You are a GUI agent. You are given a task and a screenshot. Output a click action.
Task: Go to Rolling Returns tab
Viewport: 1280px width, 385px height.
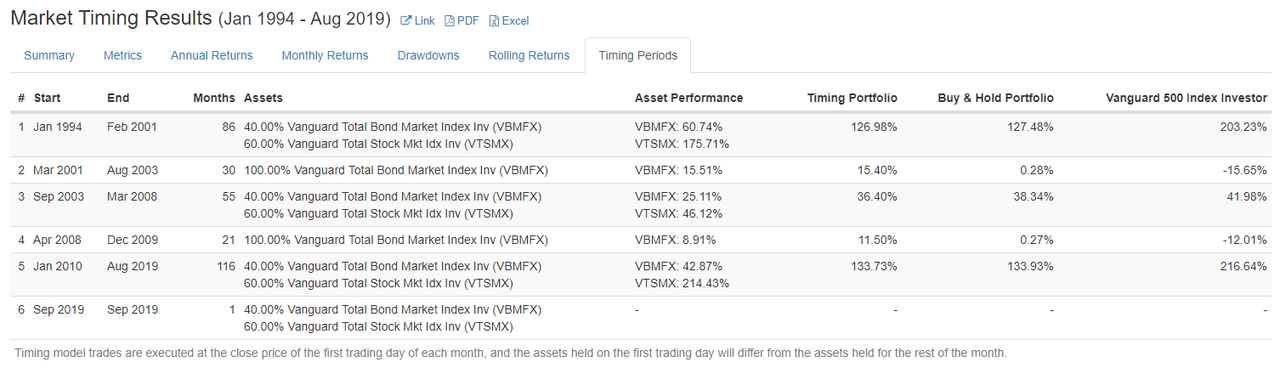pos(529,56)
